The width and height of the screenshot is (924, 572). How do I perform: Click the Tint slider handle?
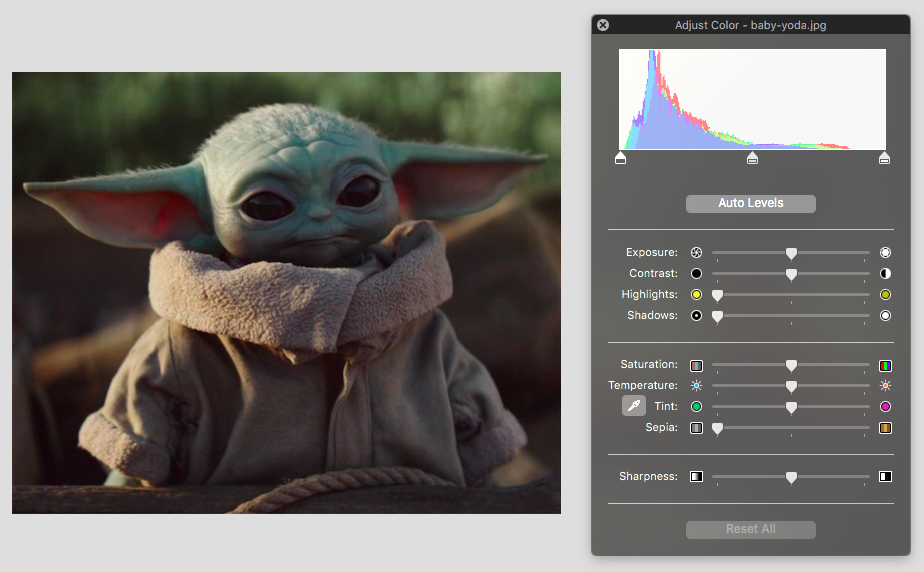pyautogui.click(x=791, y=408)
